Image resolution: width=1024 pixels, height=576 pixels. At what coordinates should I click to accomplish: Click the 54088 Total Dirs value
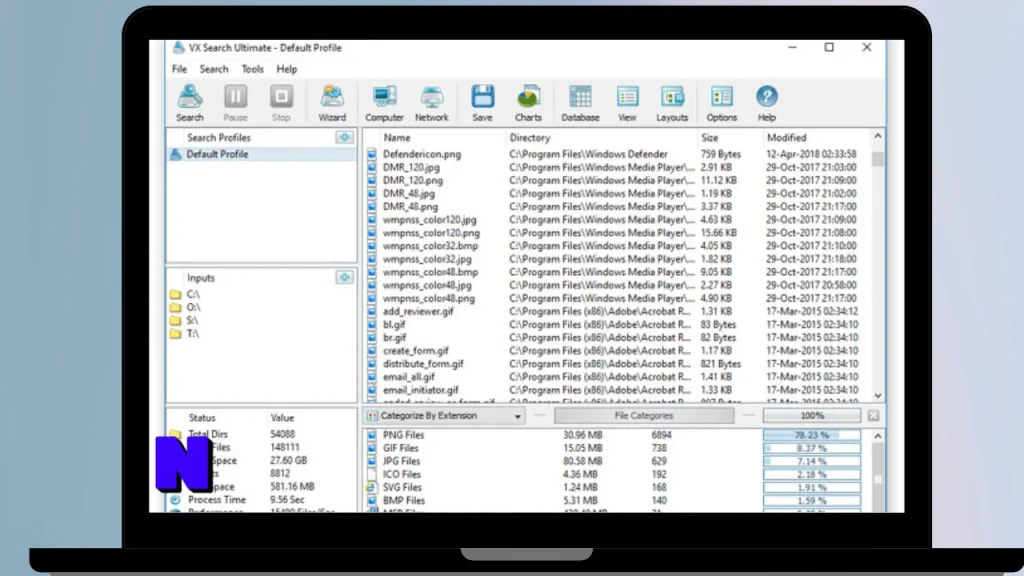click(x=282, y=434)
